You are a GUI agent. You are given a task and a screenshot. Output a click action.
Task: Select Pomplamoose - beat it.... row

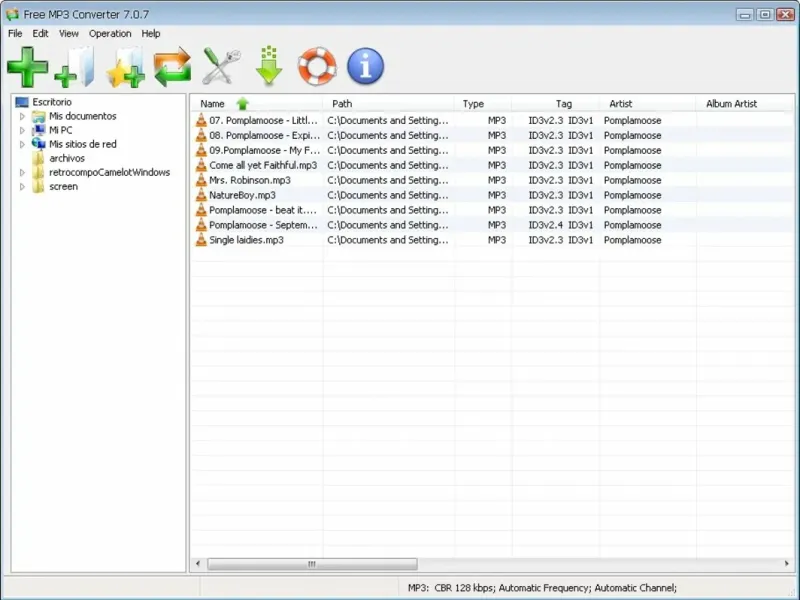click(493, 210)
